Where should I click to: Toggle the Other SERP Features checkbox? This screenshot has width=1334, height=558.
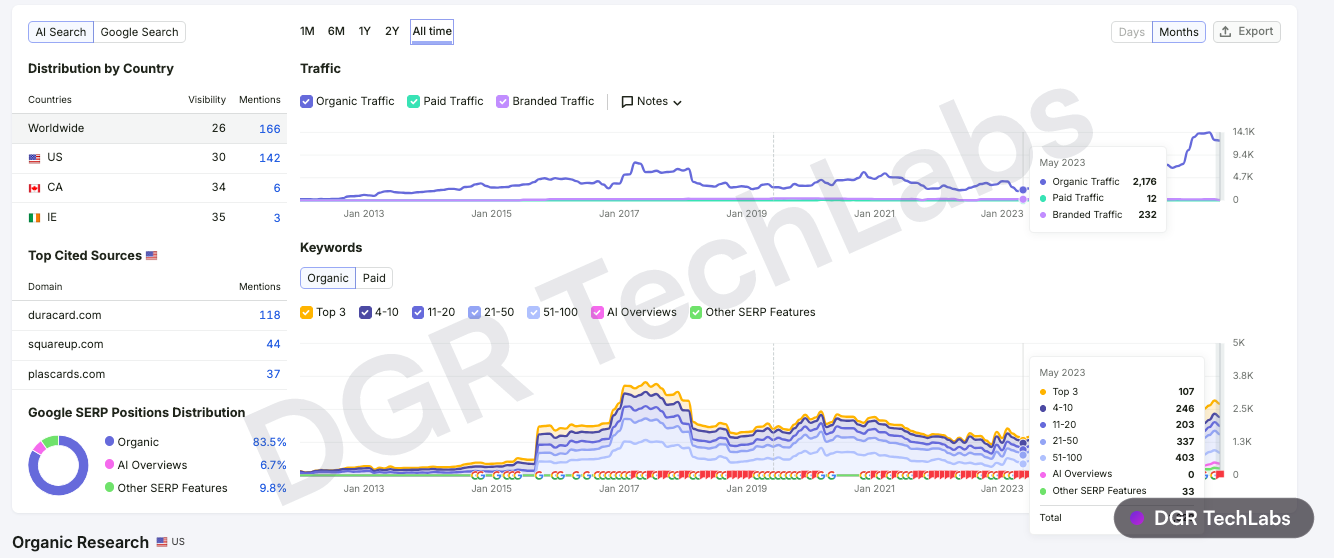click(696, 312)
